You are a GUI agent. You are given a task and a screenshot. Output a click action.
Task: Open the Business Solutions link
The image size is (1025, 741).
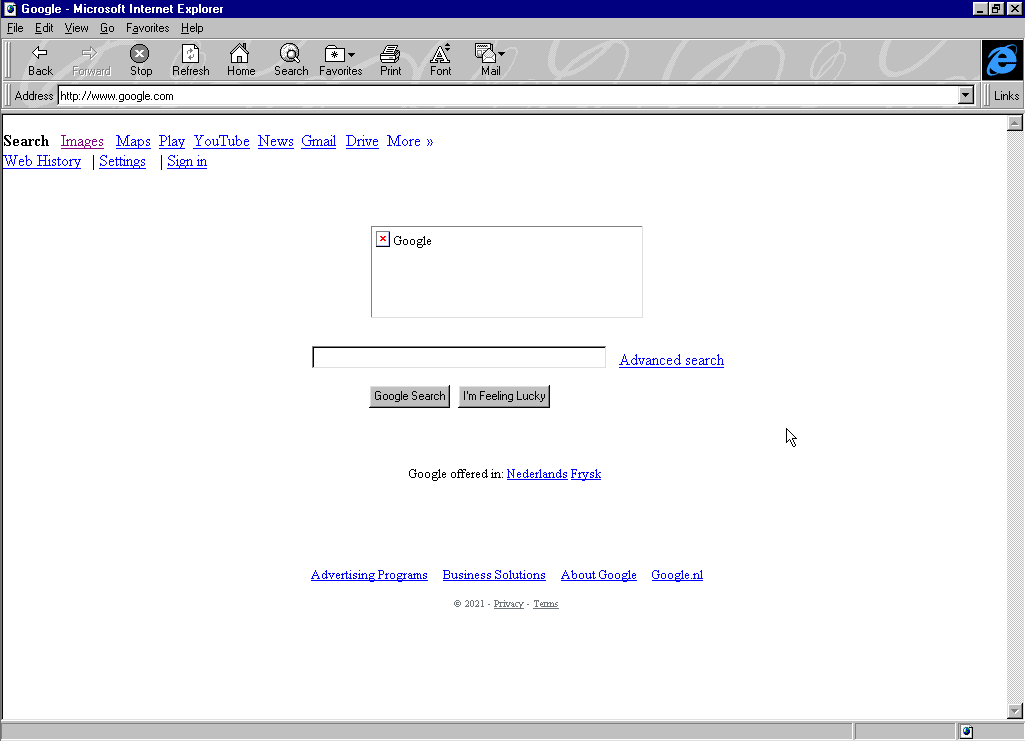tap(494, 575)
